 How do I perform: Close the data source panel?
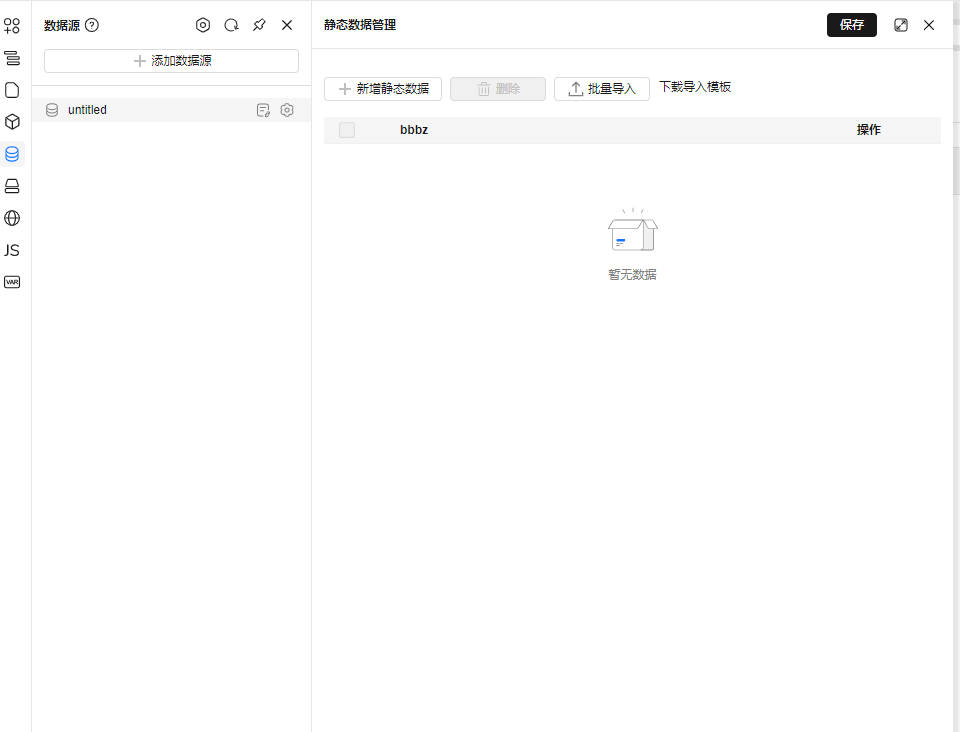[x=287, y=25]
